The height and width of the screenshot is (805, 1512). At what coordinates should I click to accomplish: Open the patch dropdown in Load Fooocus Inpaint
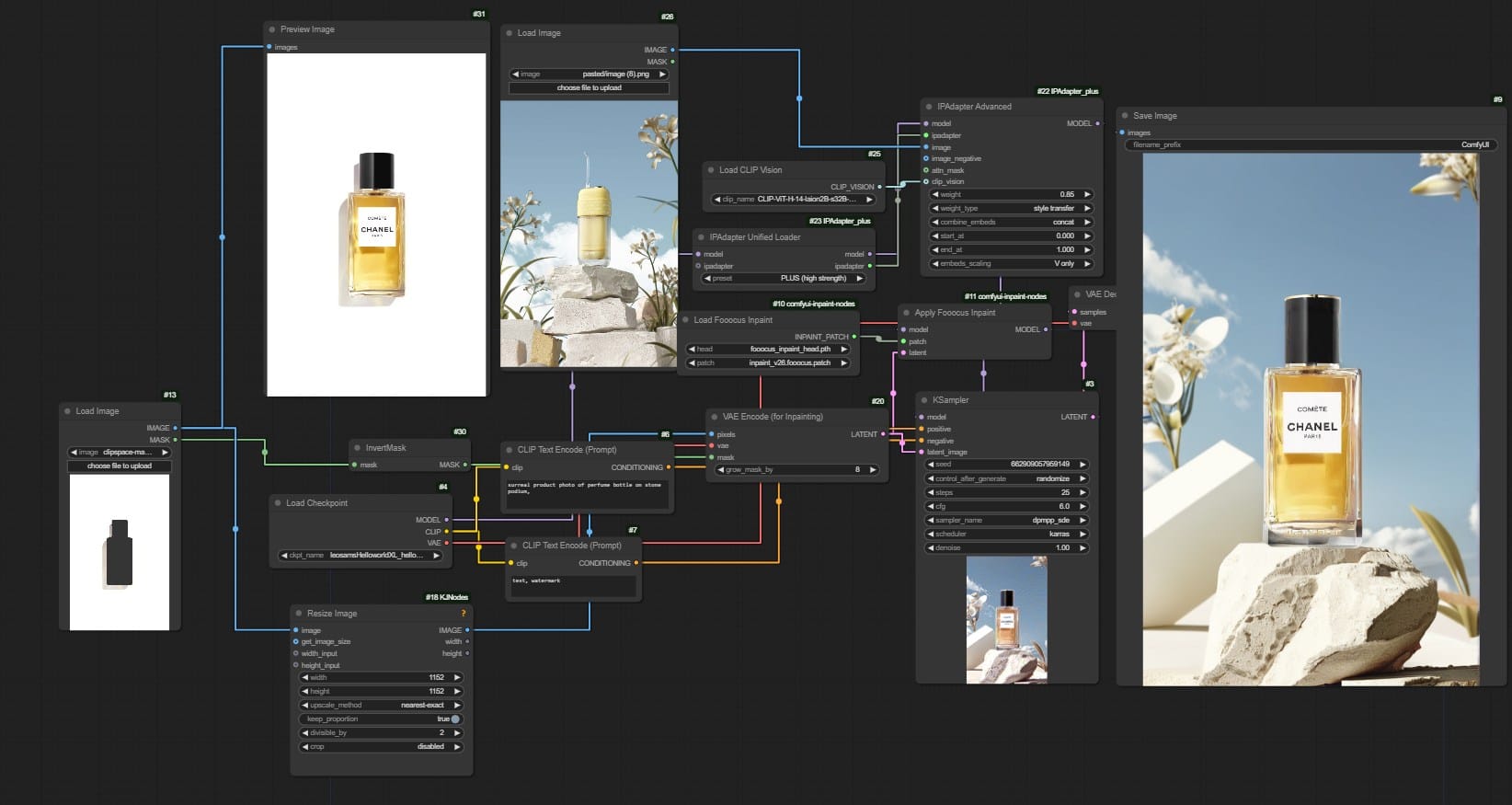(768, 363)
